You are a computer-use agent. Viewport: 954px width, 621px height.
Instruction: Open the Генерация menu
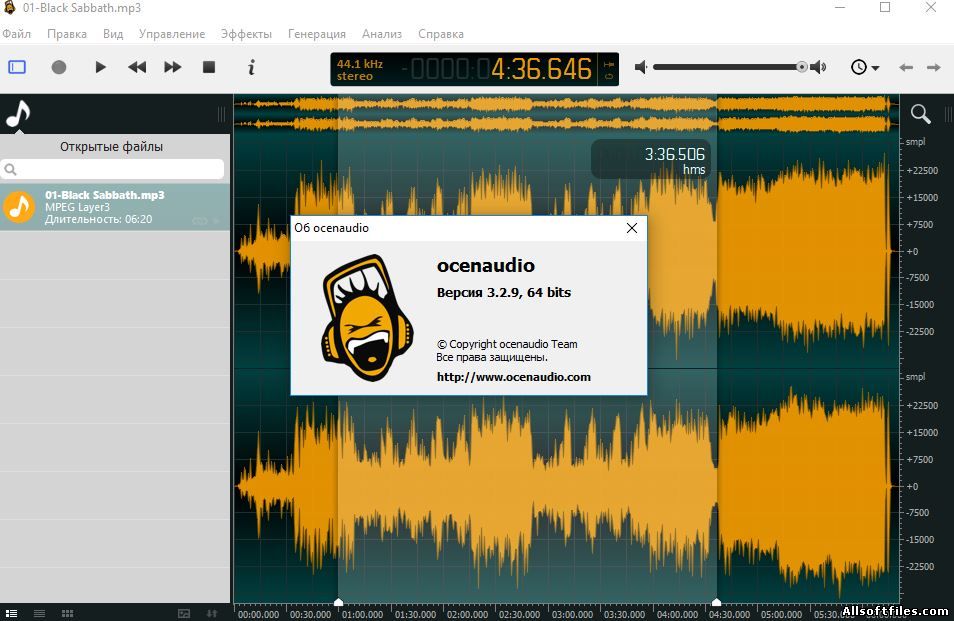pos(316,34)
